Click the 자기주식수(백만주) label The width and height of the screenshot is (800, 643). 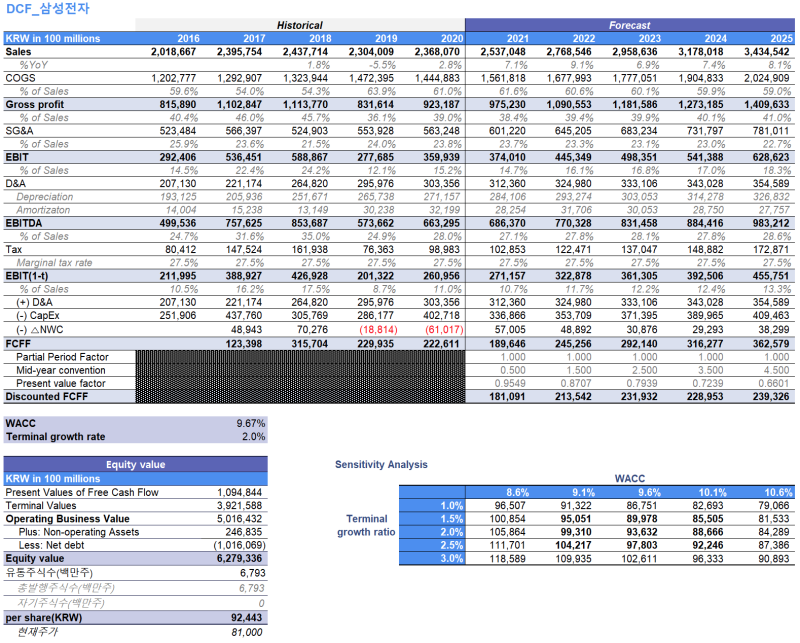tap(60, 603)
